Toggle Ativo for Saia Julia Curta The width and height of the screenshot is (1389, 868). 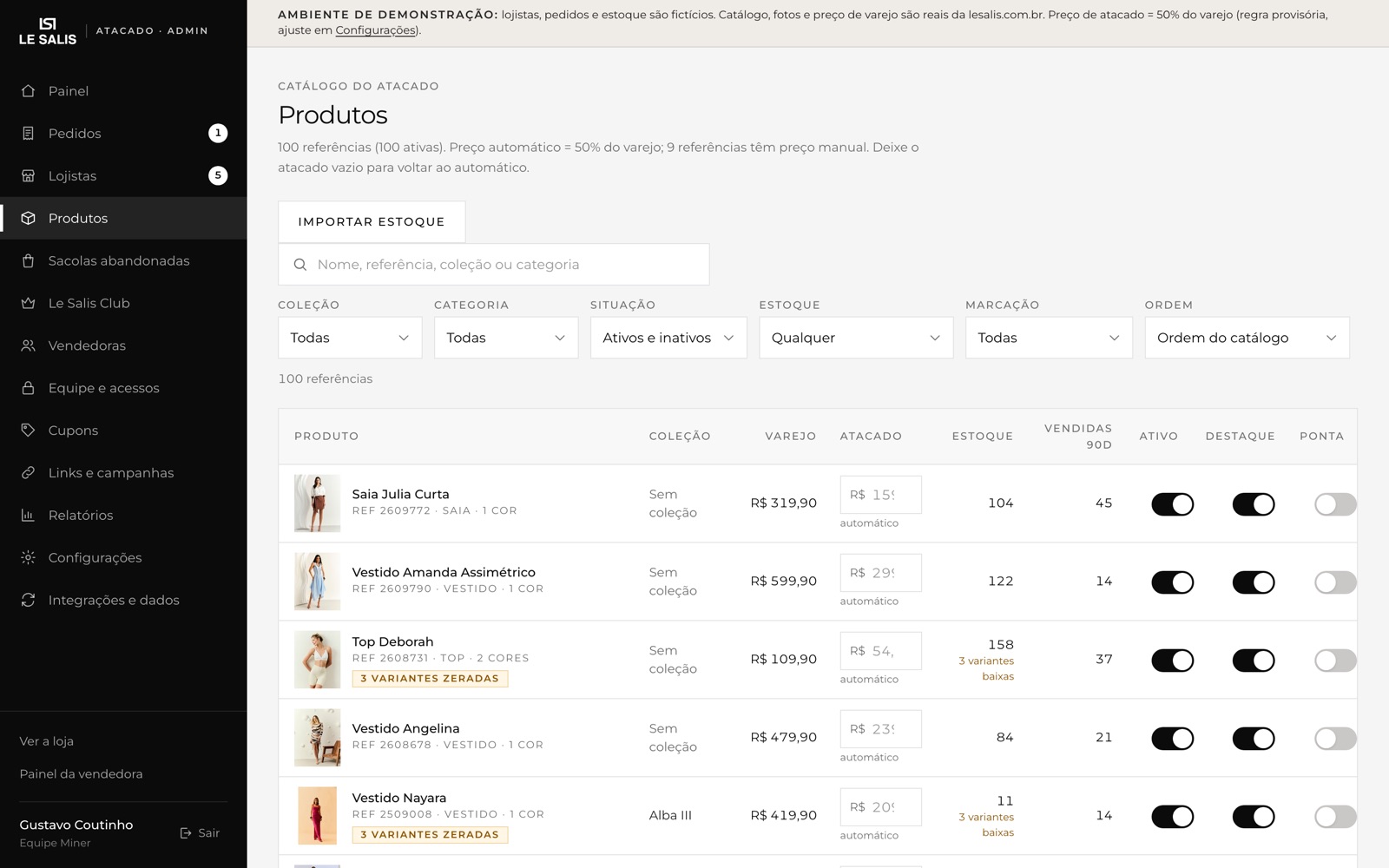[x=1172, y=504]
